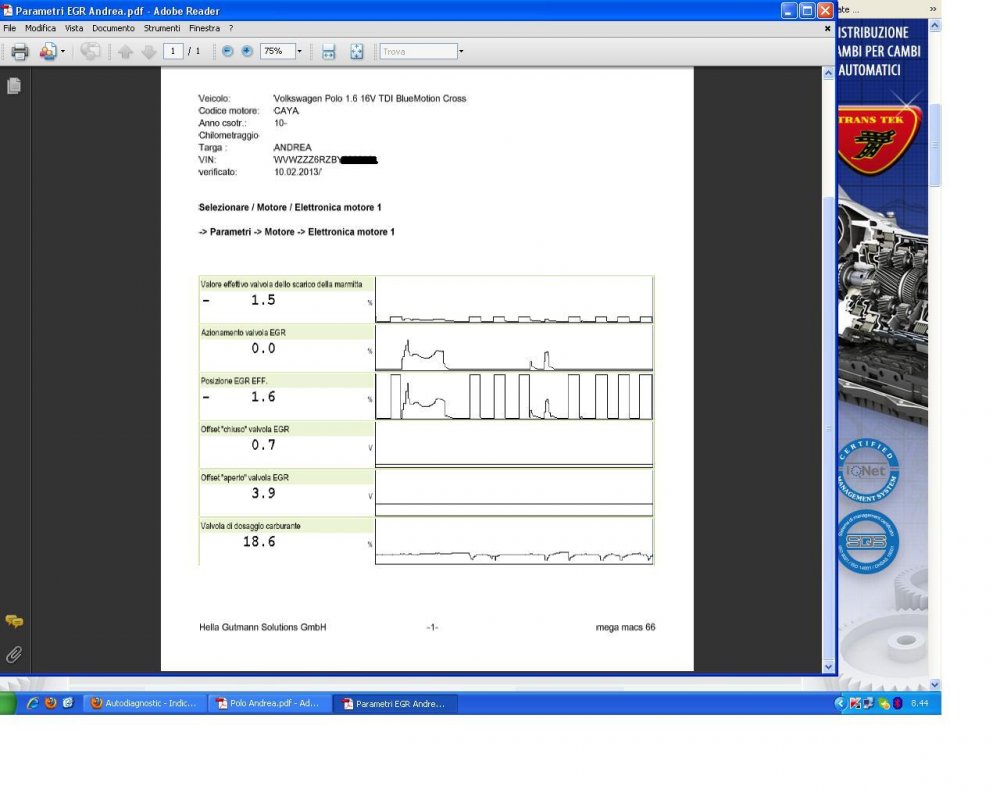
Task: Click the Attachments paperclip icon
Action: point(14,655)
